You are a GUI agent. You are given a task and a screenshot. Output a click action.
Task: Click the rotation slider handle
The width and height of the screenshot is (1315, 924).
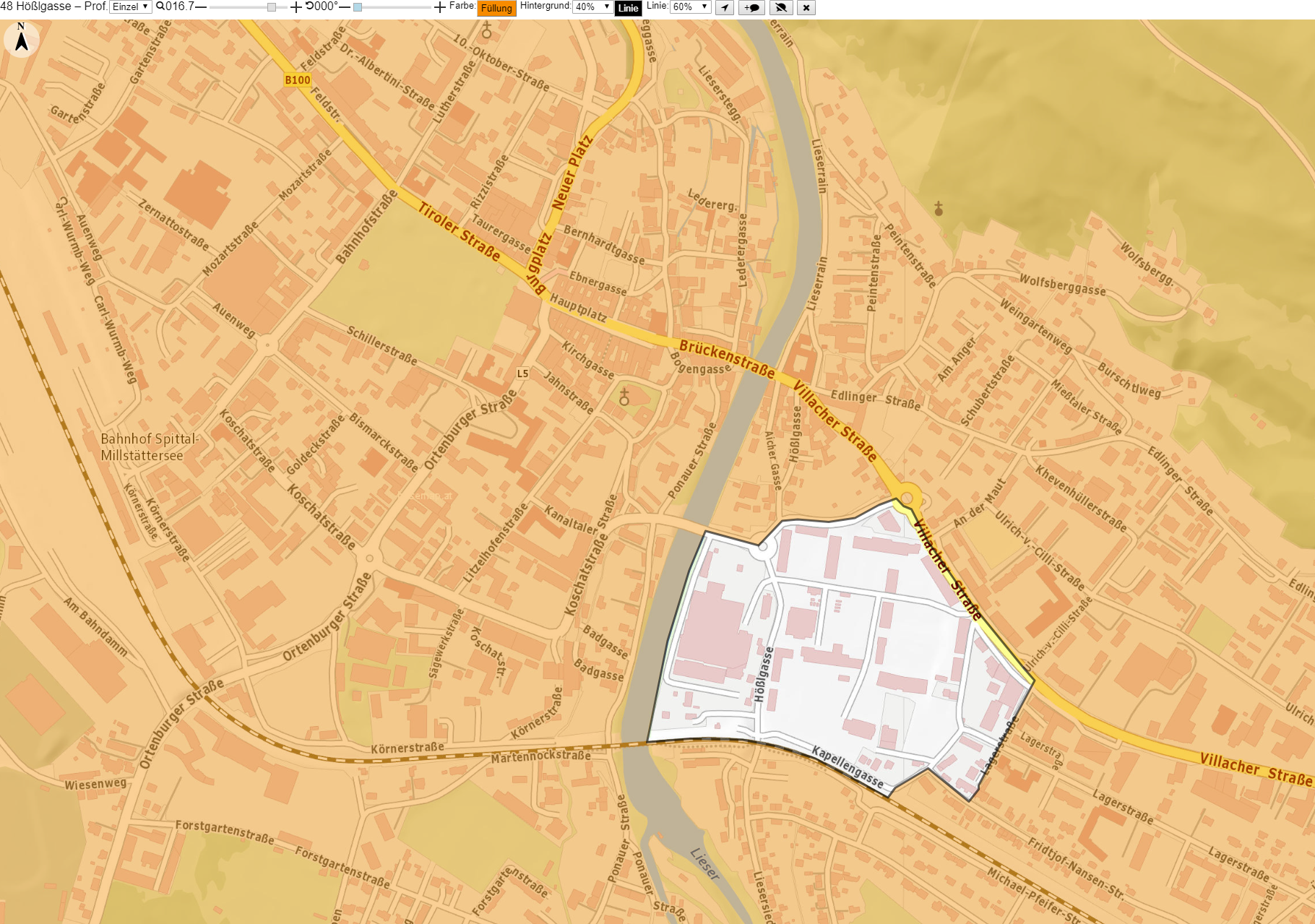pos(358,7)
